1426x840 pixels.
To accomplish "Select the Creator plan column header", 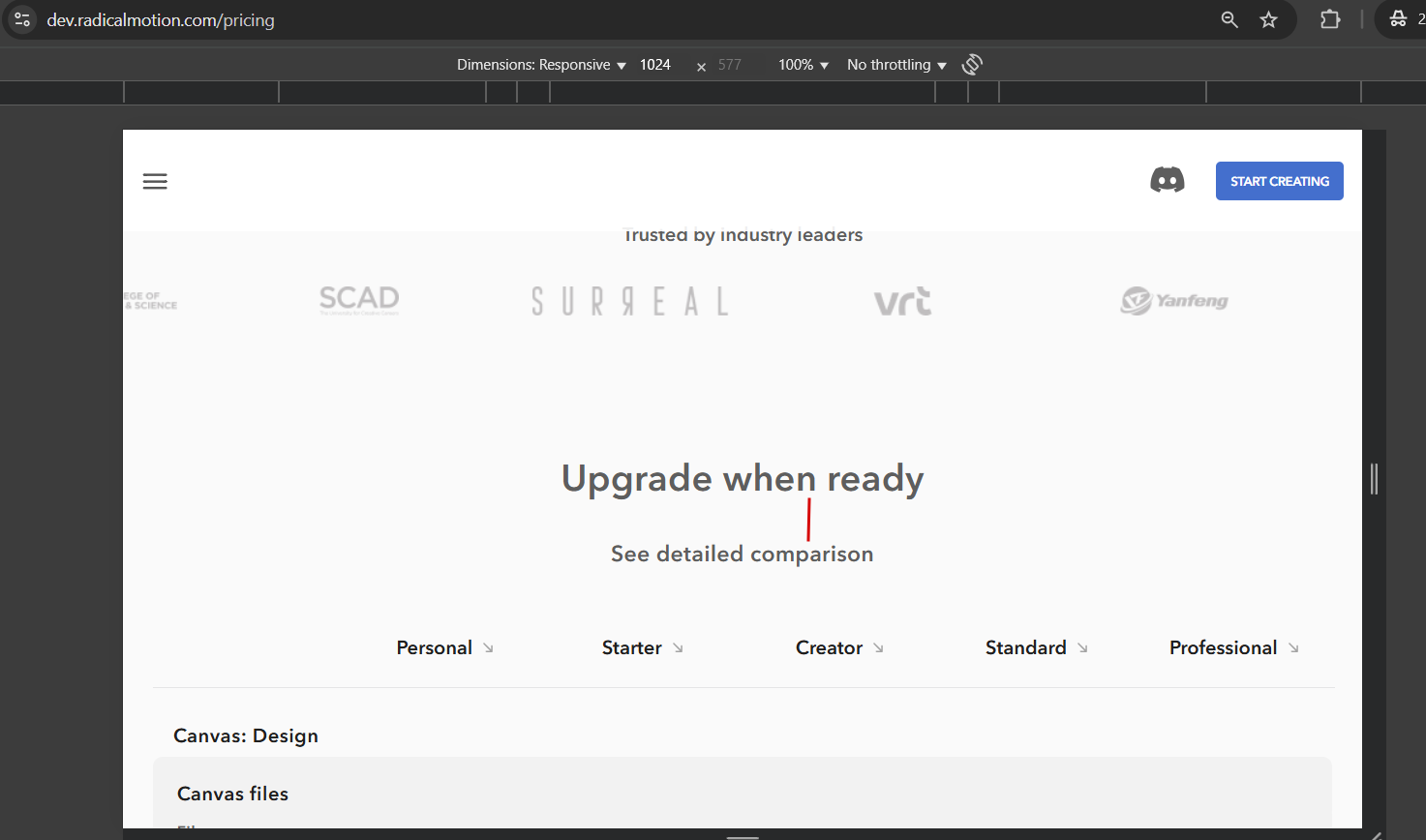I will (829, 647).
